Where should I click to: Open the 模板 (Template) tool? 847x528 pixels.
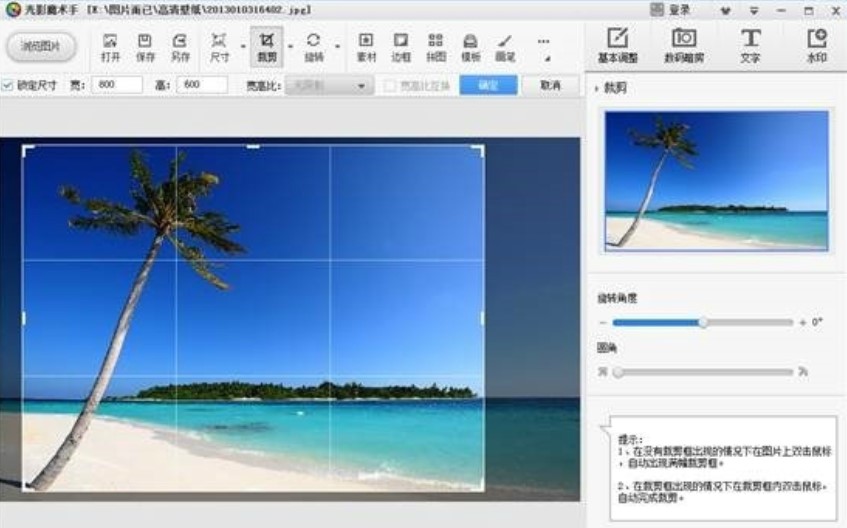[x=470, y=46]
